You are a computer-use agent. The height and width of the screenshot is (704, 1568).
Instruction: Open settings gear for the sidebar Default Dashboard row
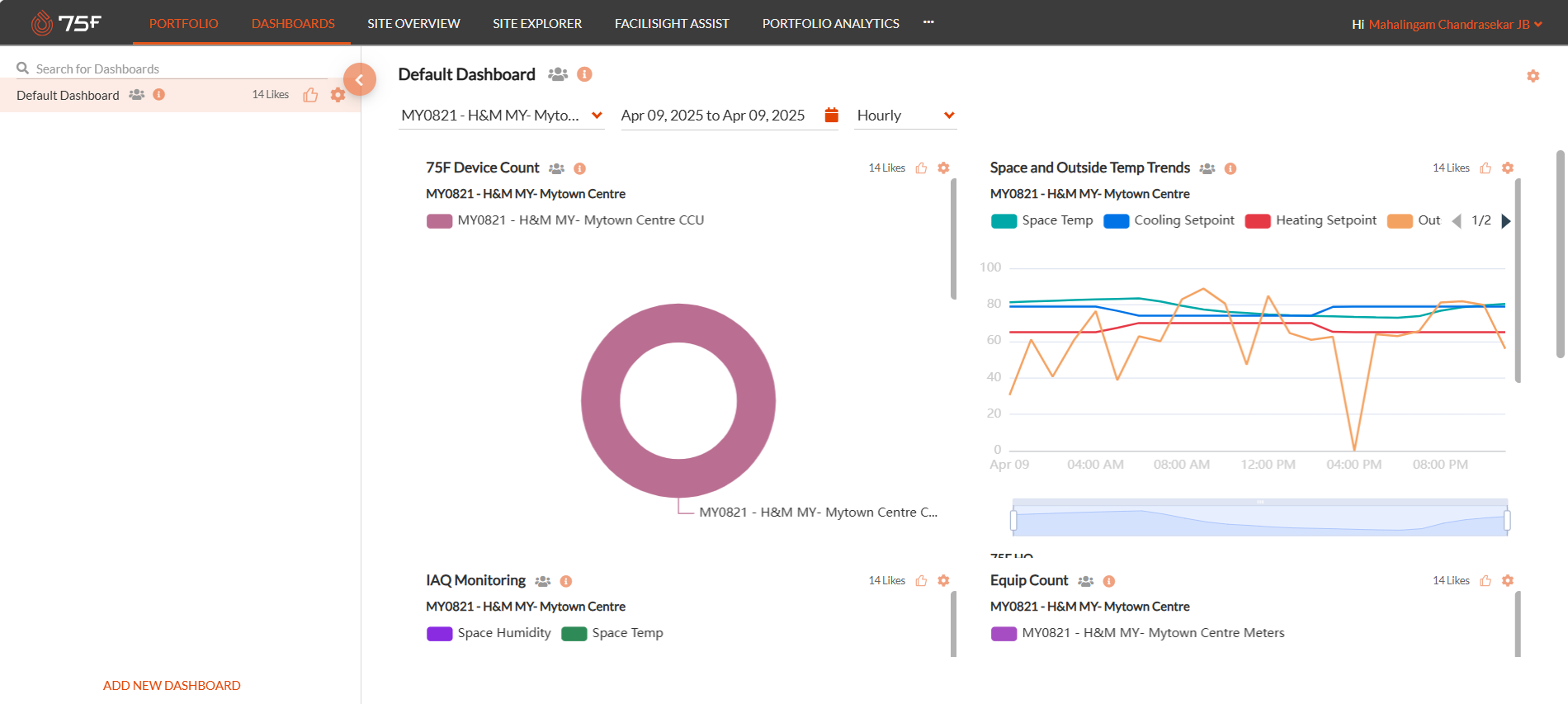click(338, 95)
